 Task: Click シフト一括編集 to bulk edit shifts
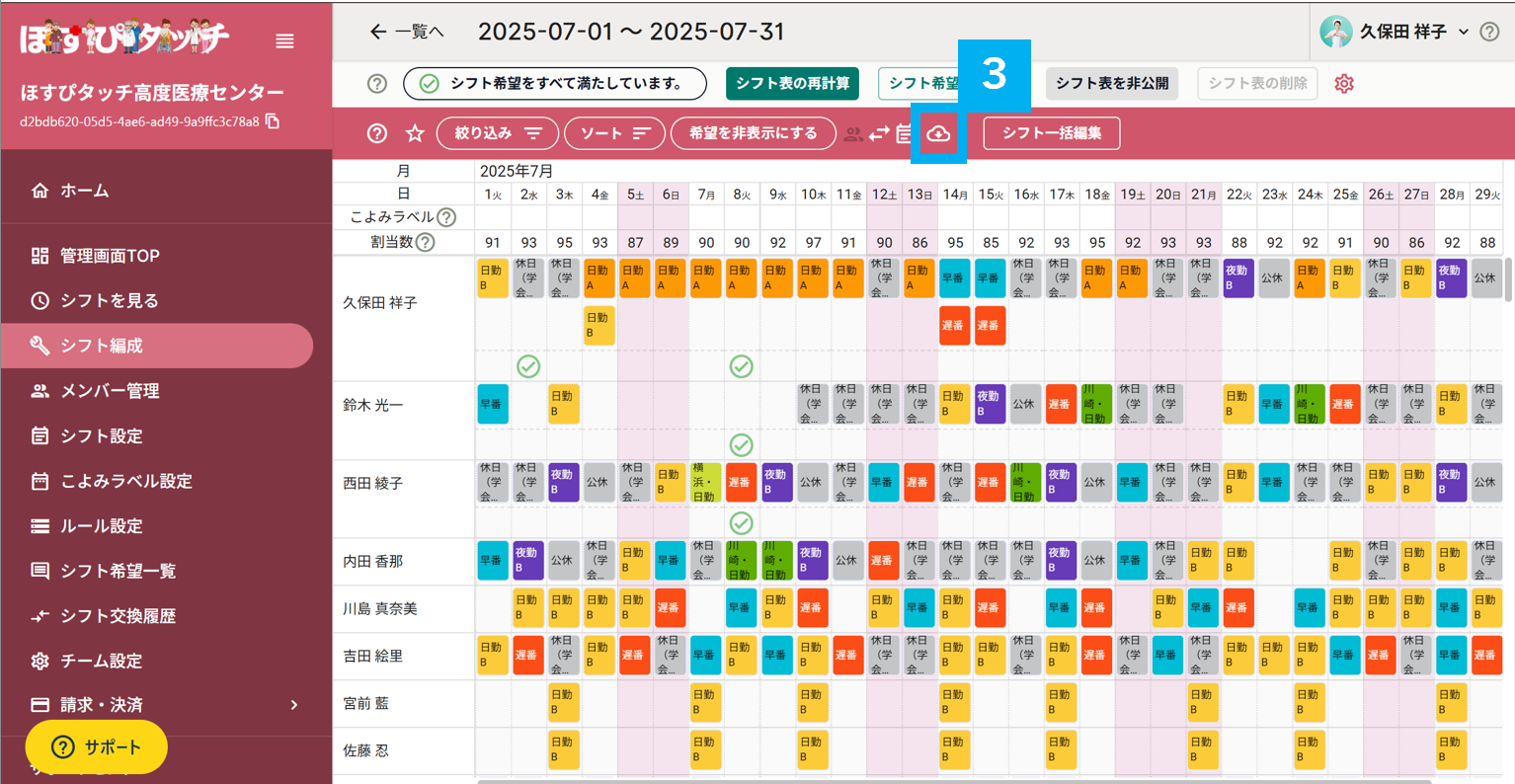pos(1052,133)
